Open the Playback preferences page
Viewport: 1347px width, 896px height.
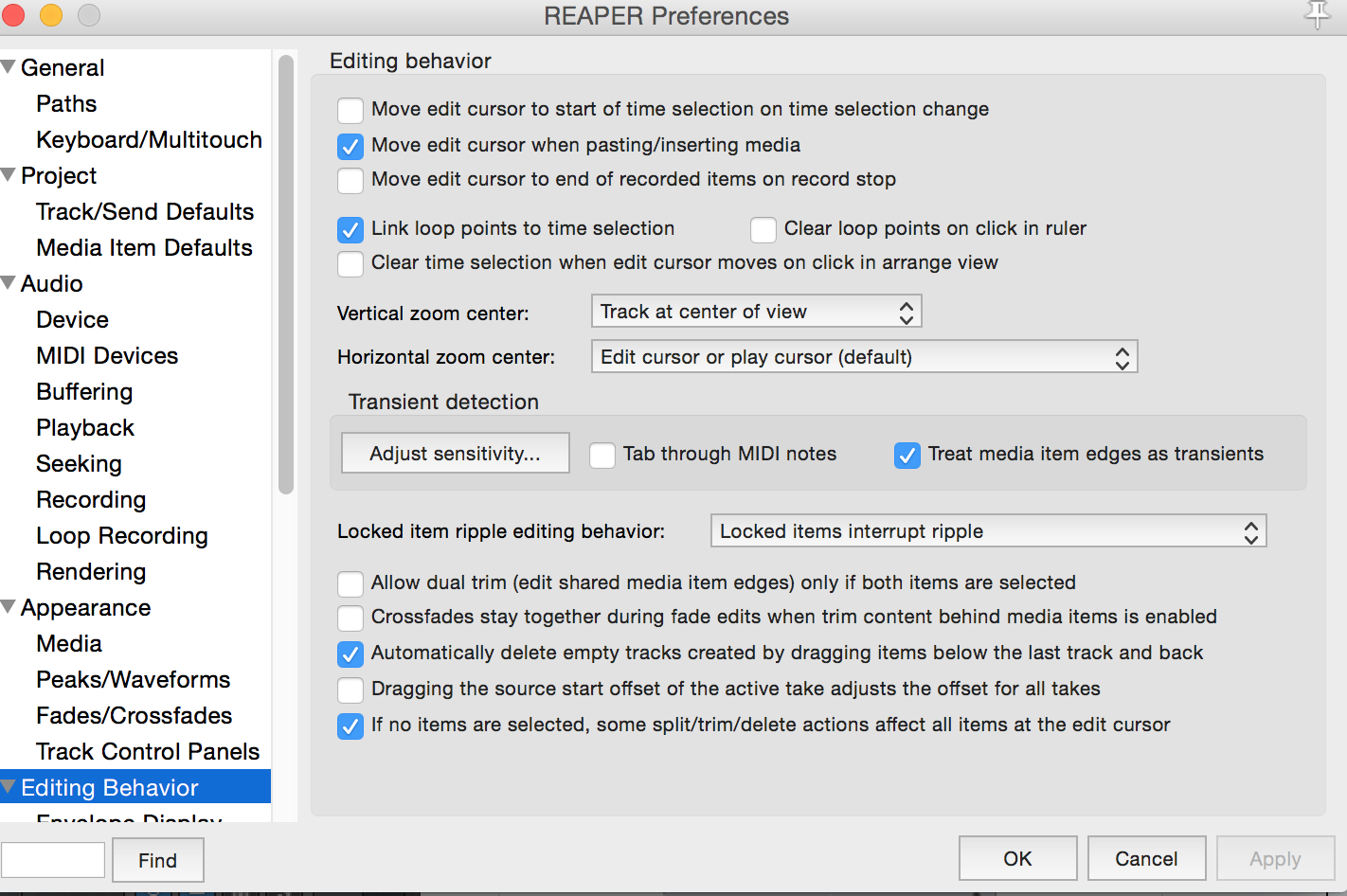point(85,428)
